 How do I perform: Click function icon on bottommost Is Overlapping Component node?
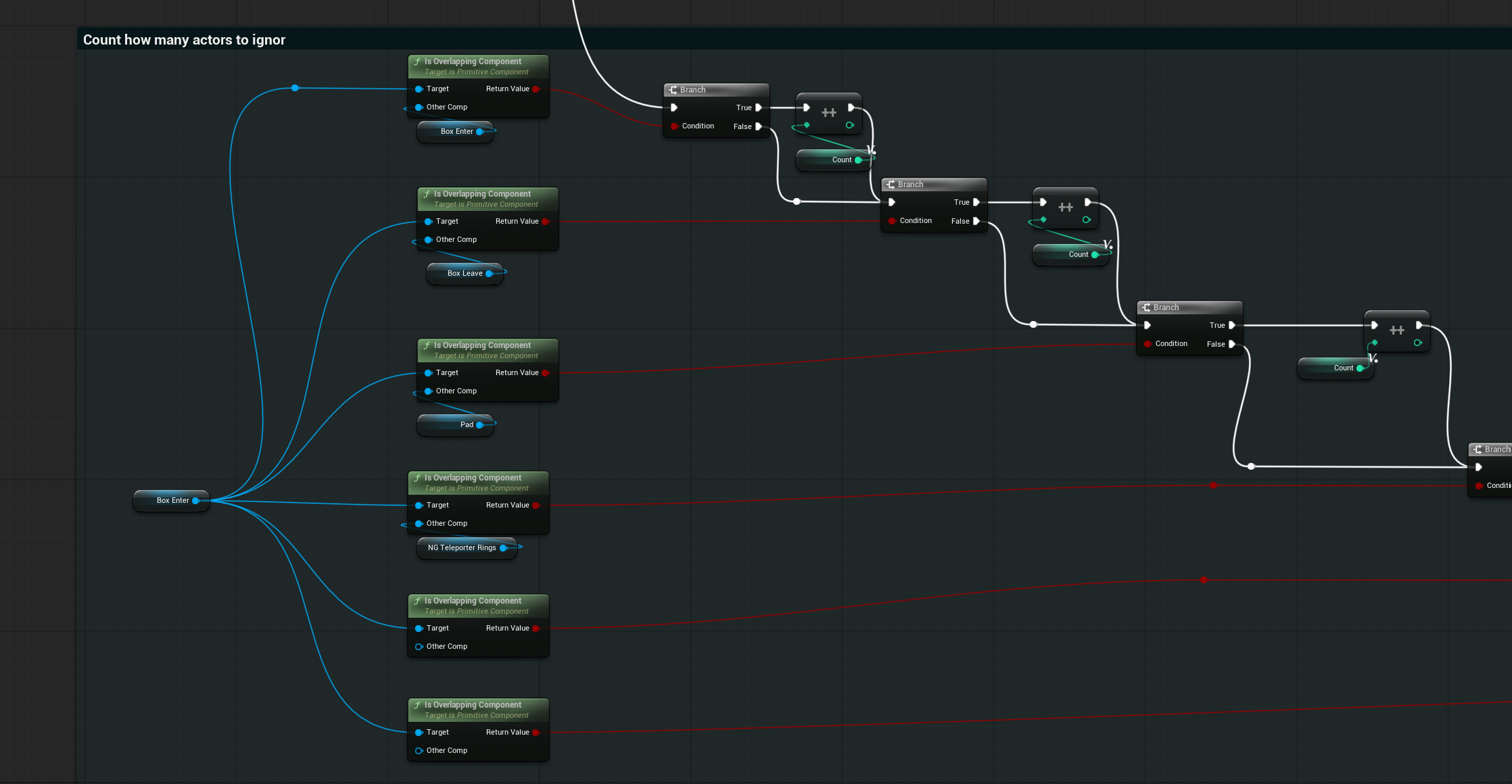pyautogui.click(x=417, y=705)
